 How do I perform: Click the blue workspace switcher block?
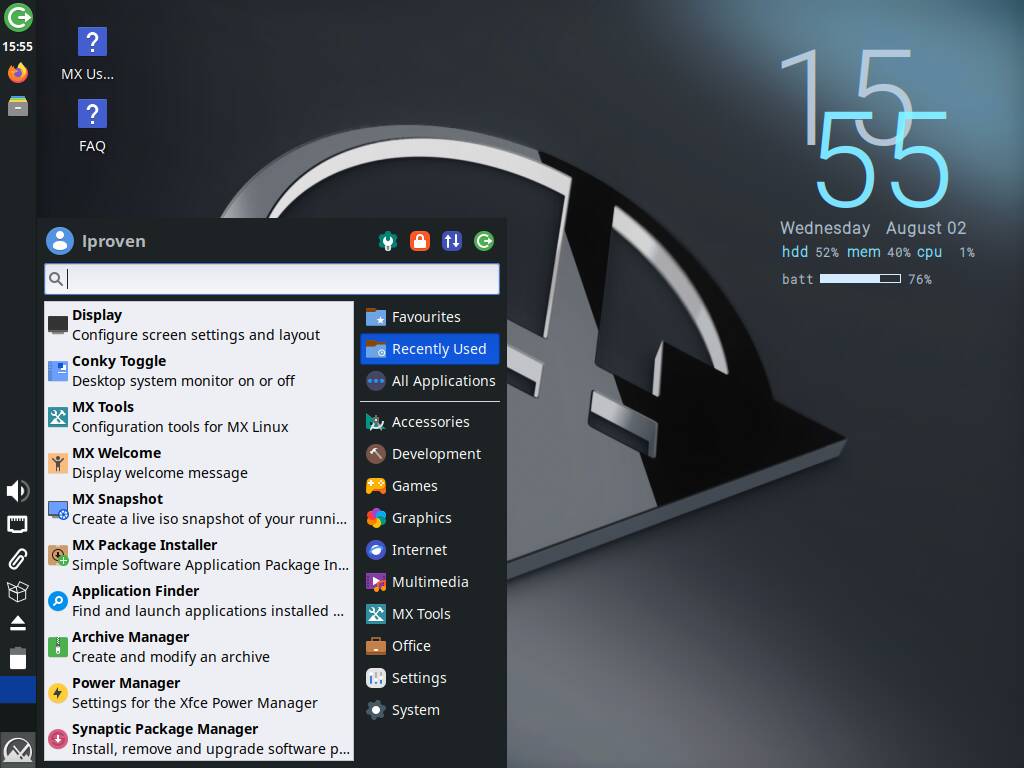18,690
